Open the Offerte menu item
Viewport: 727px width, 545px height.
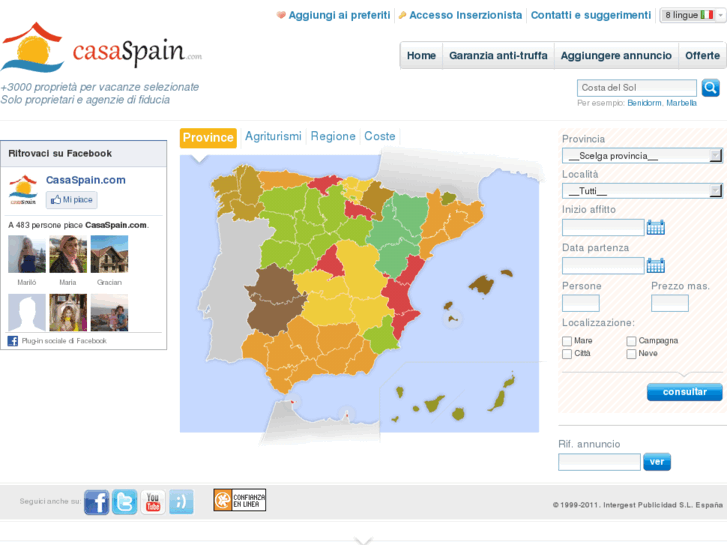(702, 56)
